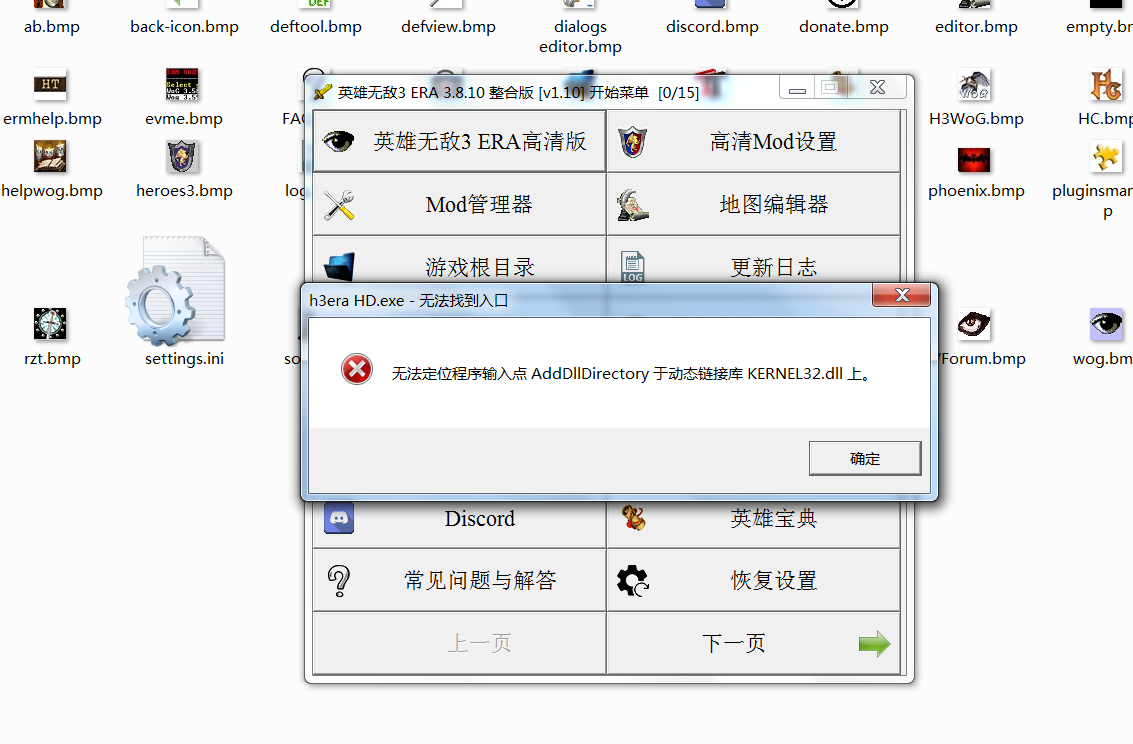Minimize the 英雄无敌3 ERA launcher window
1133x744 pixels.
[x=797, y=87]
